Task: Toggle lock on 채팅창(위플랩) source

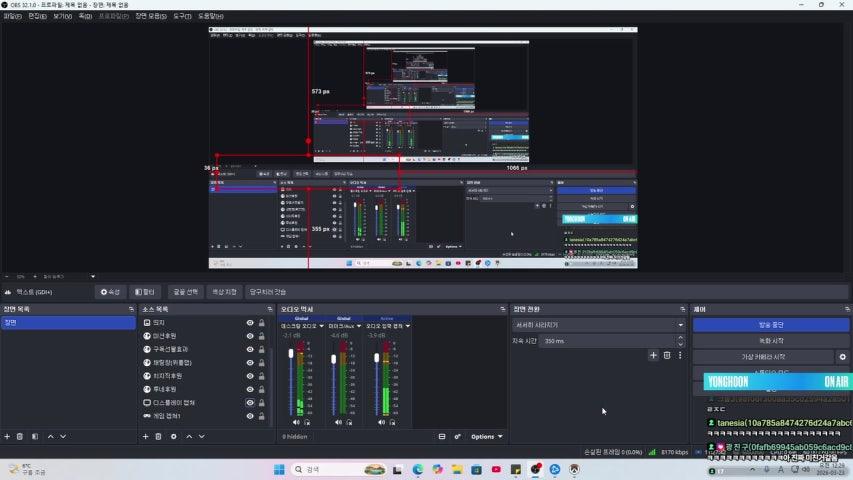Action: (262, 362)
